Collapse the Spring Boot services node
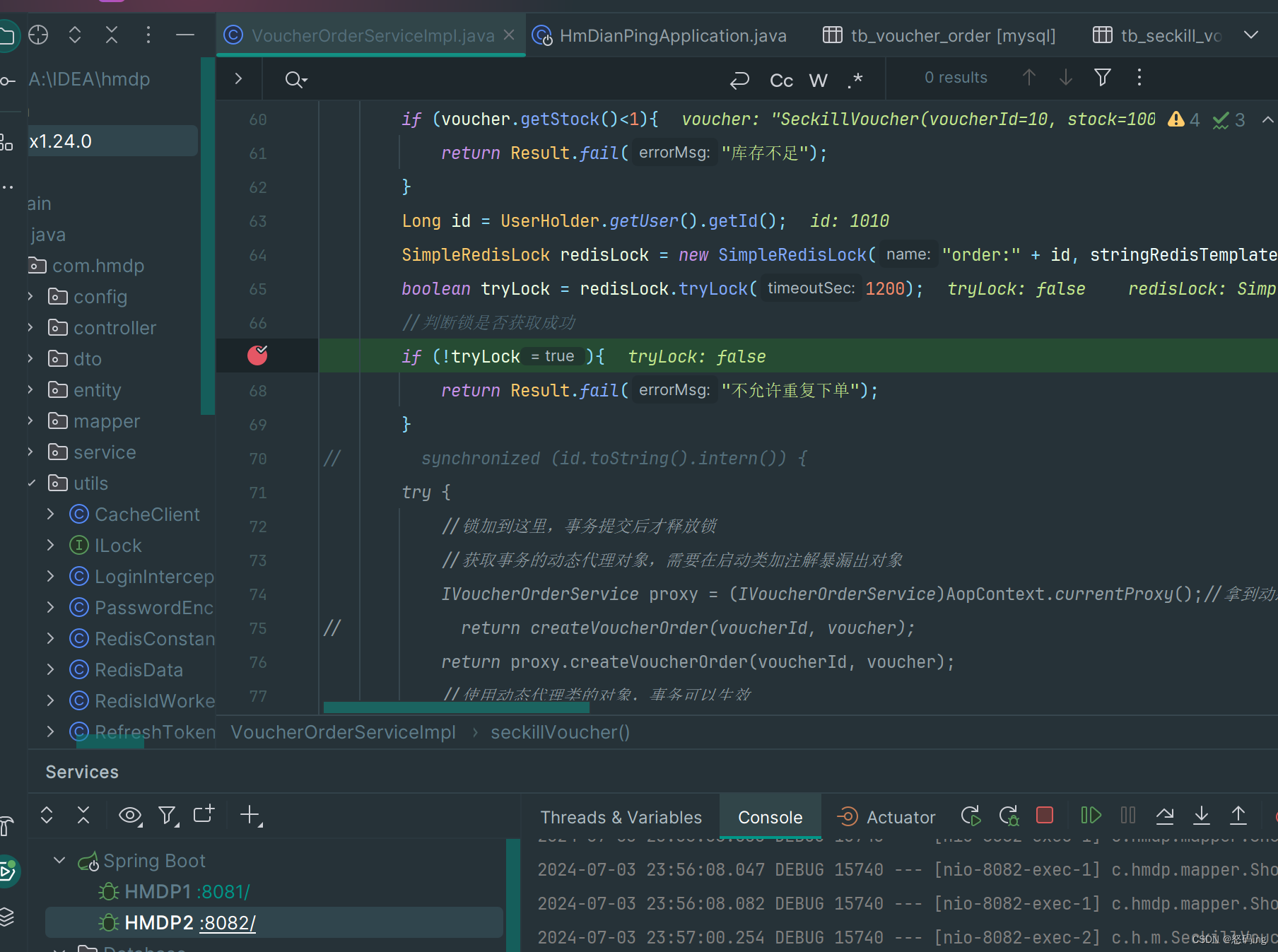The width and height of the screenshot is (1278, 952). click(x=59, y=860)
